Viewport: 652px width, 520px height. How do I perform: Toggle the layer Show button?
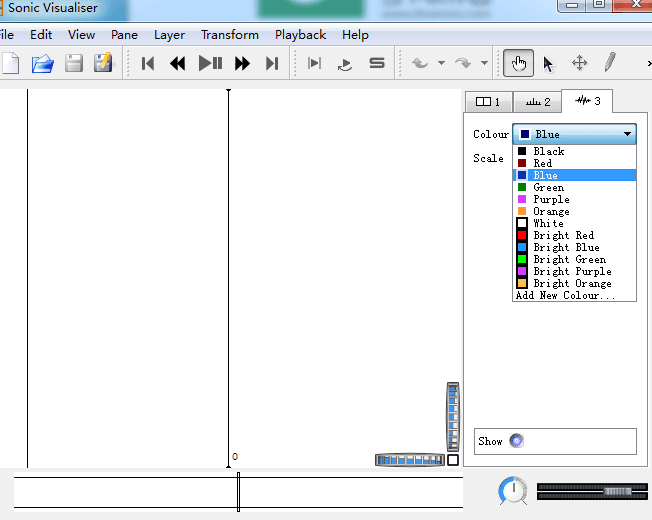click(x=516, y=441)
